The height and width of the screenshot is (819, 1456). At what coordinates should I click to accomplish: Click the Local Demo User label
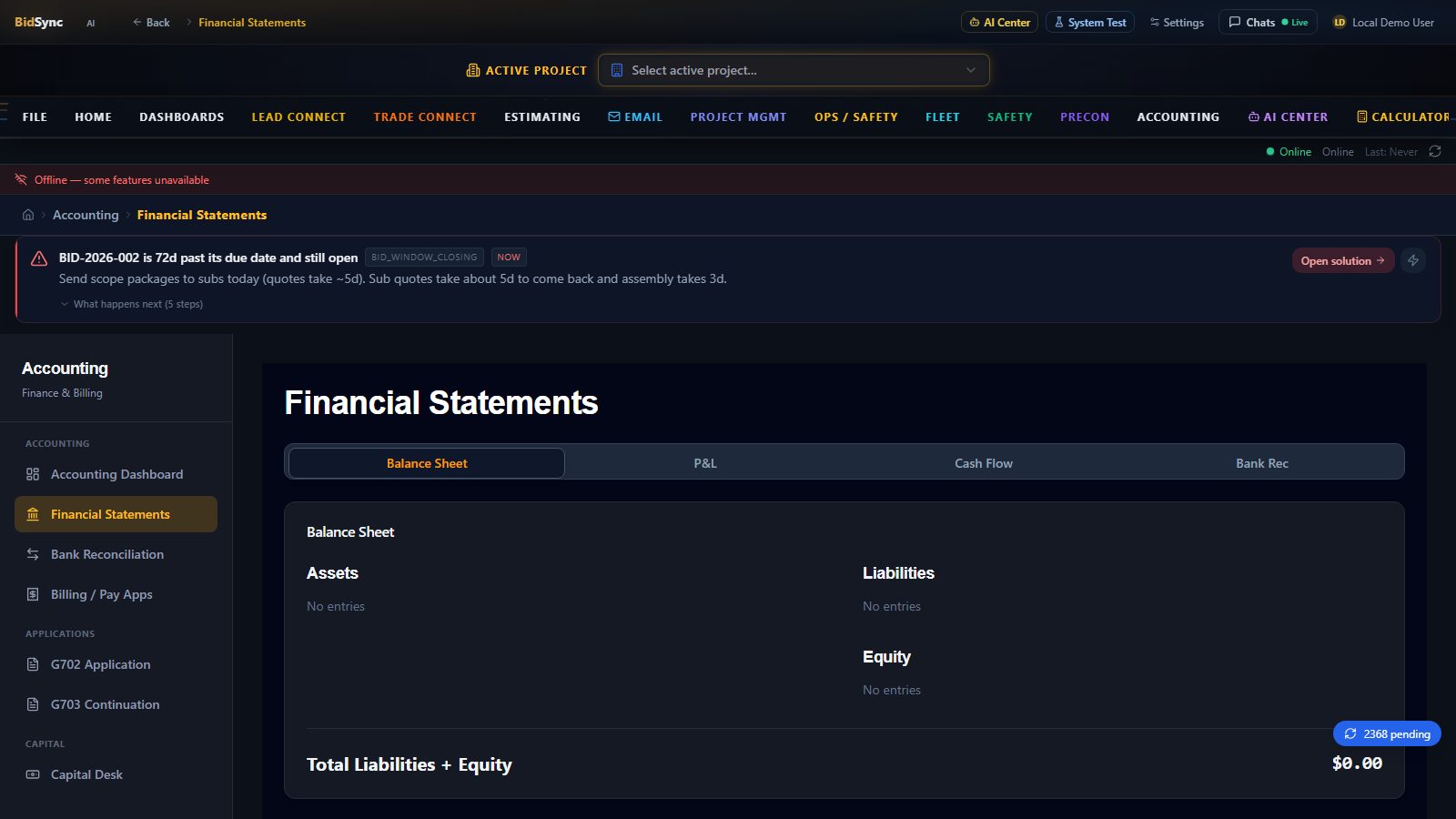pyautogui.click(x=1393, y=22)
